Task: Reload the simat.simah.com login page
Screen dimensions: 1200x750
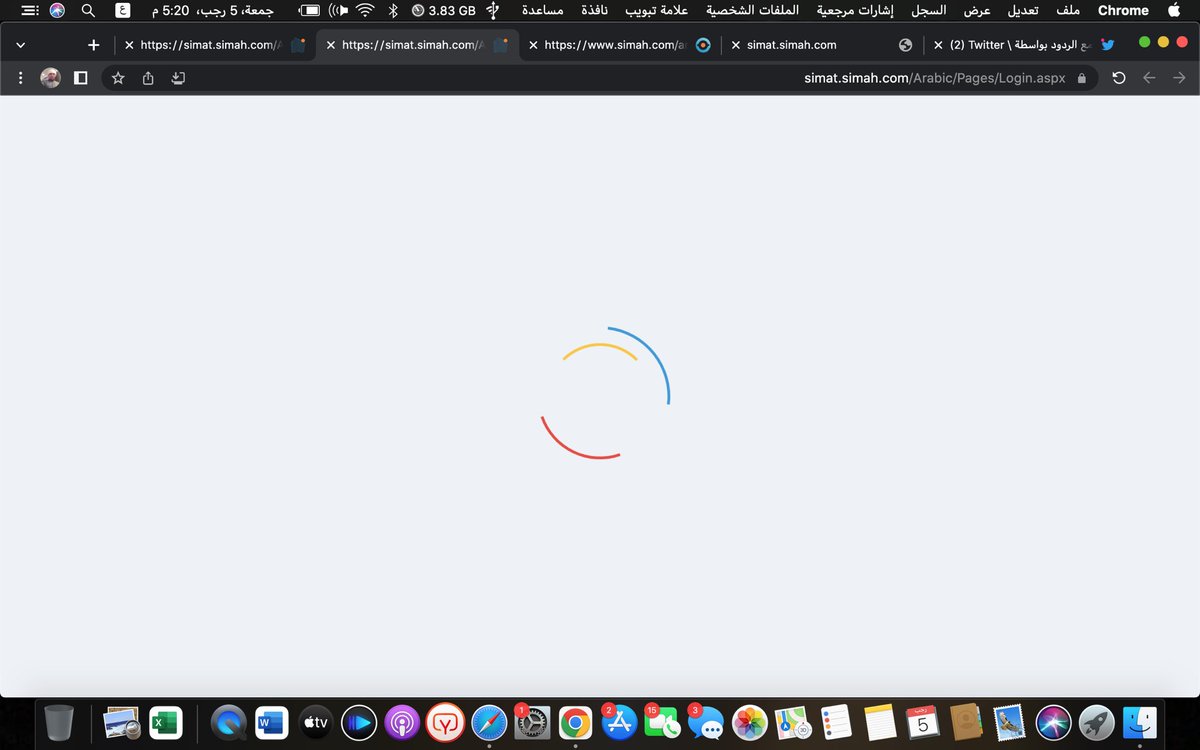Action: 1119,78
